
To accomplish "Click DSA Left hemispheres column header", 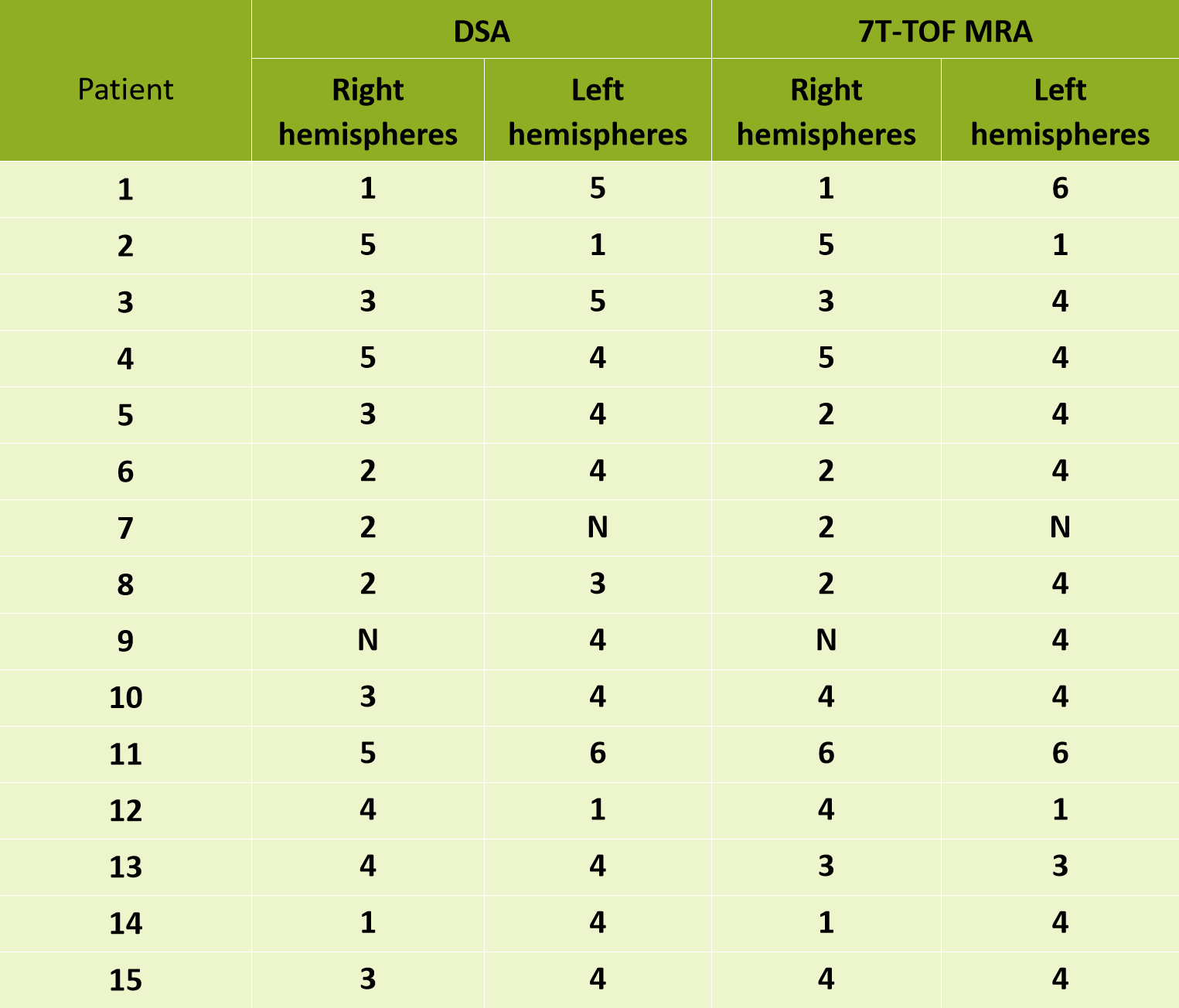I will [x=598, y=112].
